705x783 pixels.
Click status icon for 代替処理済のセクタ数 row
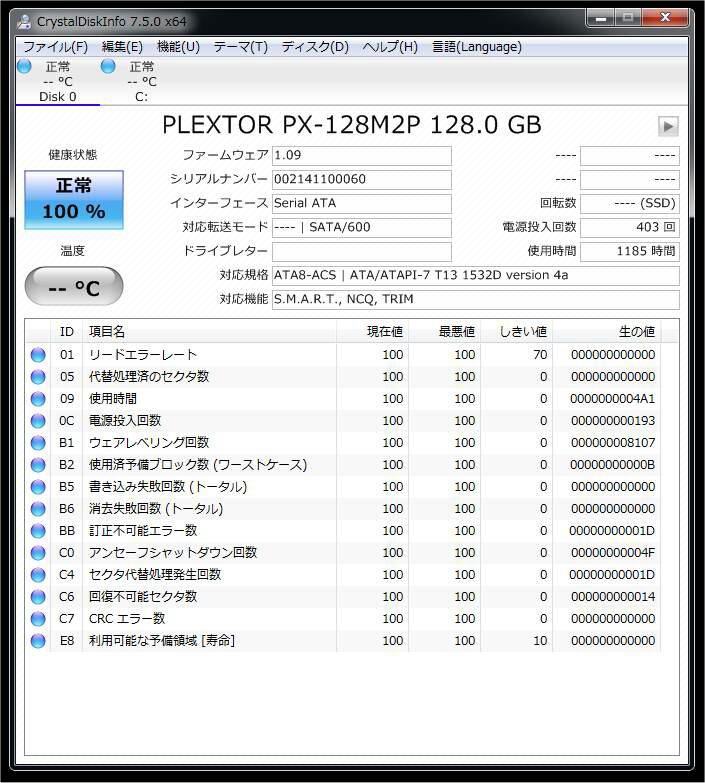pyautogui.click(x=38, y=377)
